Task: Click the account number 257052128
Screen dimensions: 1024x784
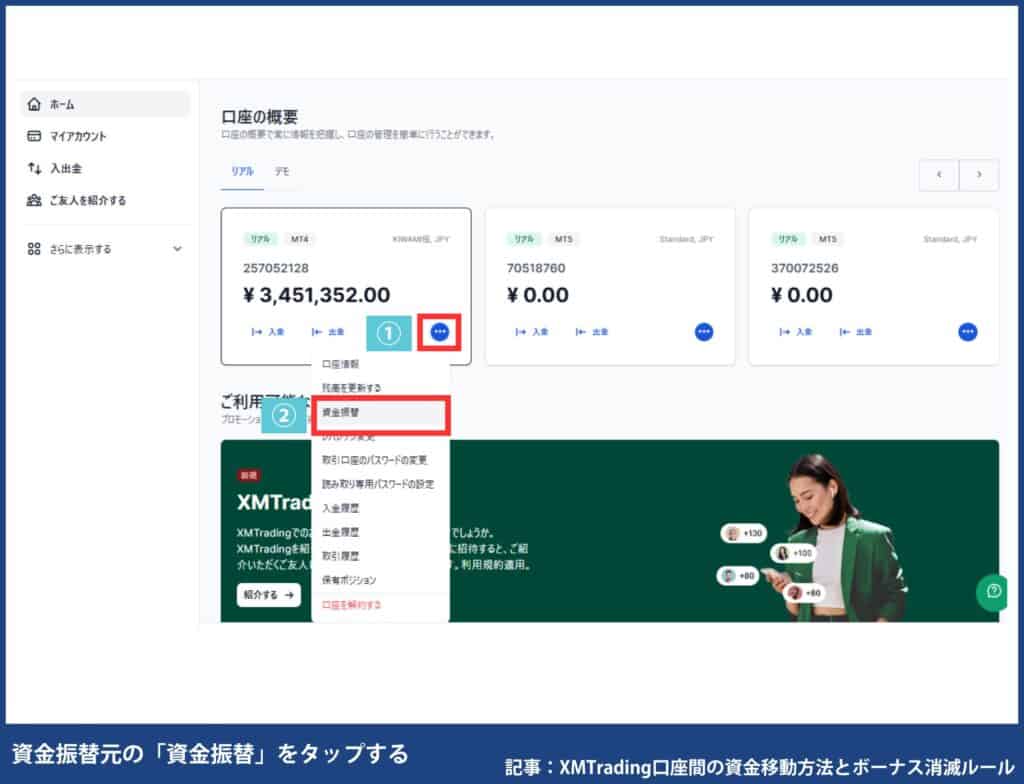Action: click(276, 269)
